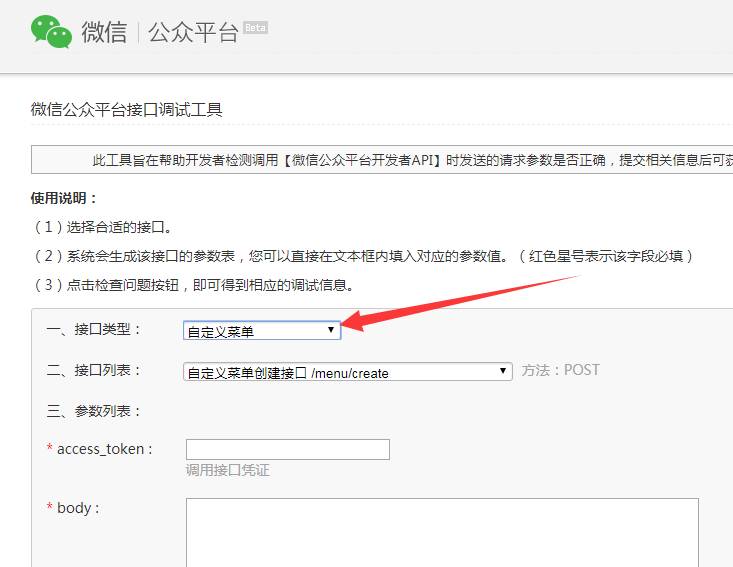Click the 一、接口类型： label
The height and width of the screenshot is (567, 733).
93,329
